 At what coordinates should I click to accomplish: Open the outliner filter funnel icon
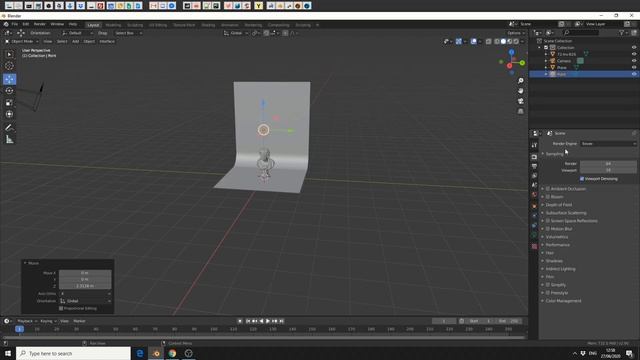[x=622, y=33]
